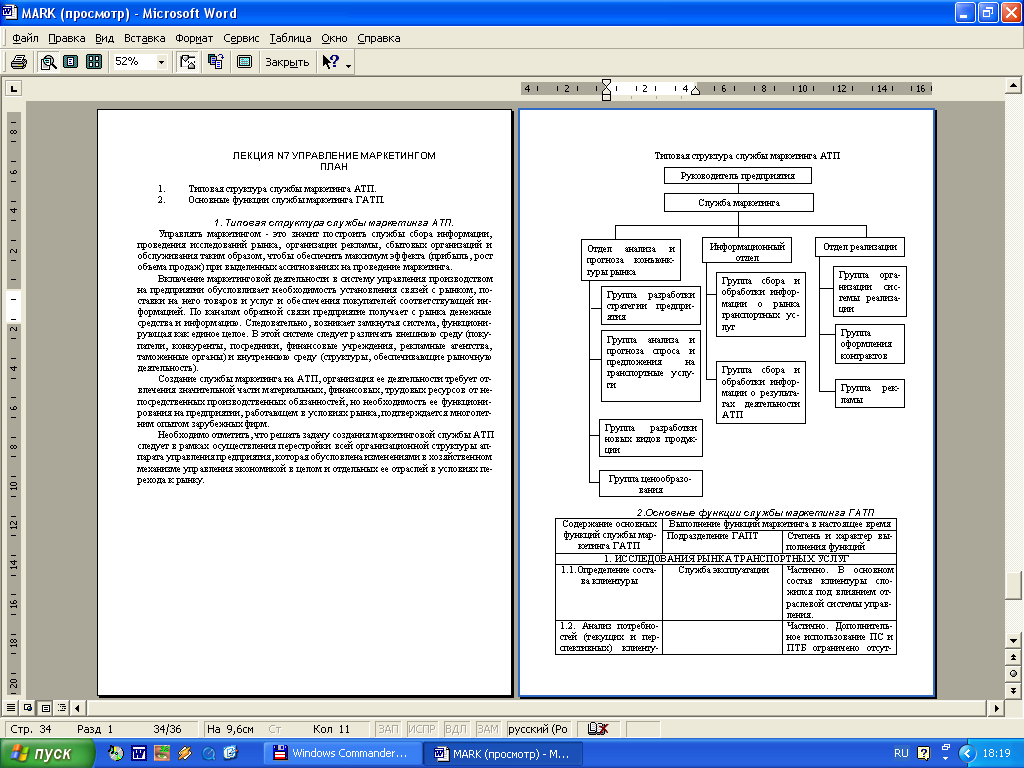
Task: Open the Формат menu
Action: pos(194,38)
